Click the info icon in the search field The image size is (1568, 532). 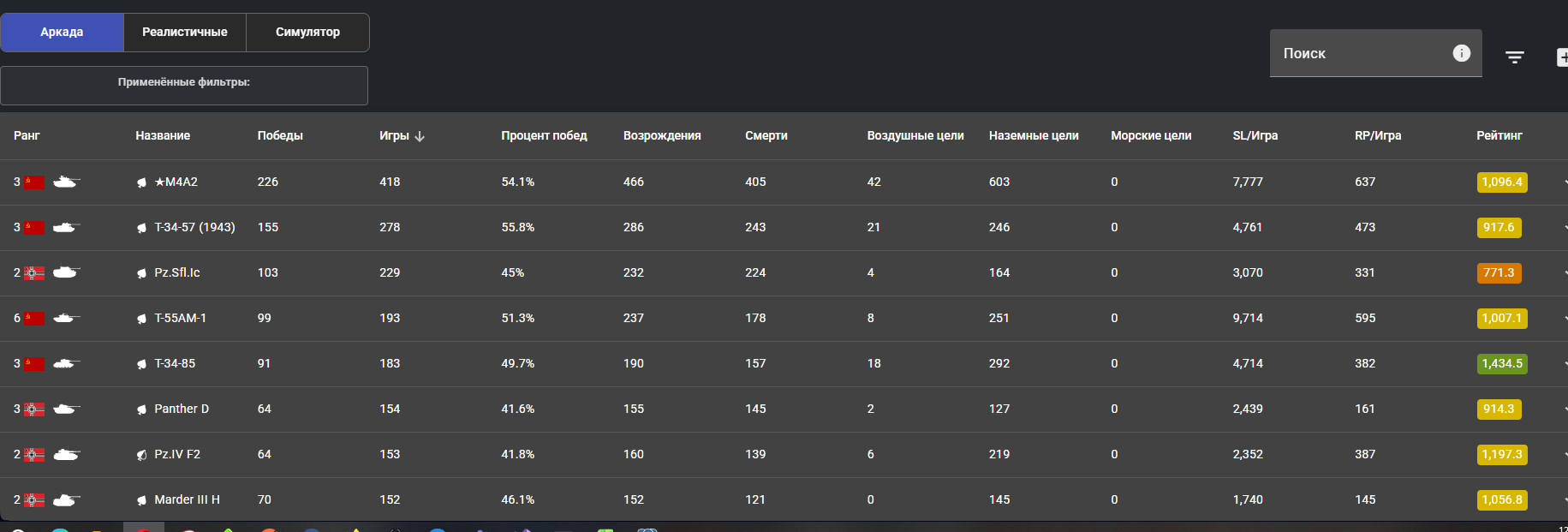[x=1461, y=53]
